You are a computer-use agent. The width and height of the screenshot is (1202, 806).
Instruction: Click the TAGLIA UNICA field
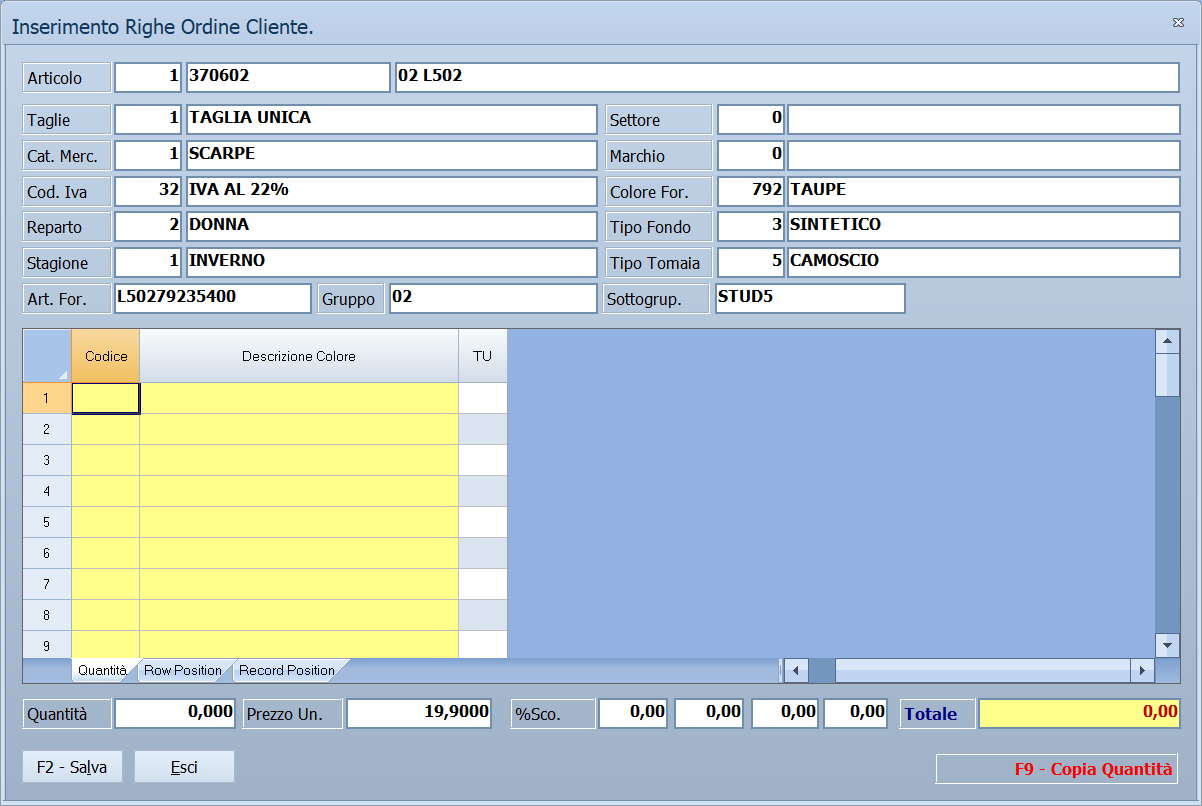tap(392, 119)
